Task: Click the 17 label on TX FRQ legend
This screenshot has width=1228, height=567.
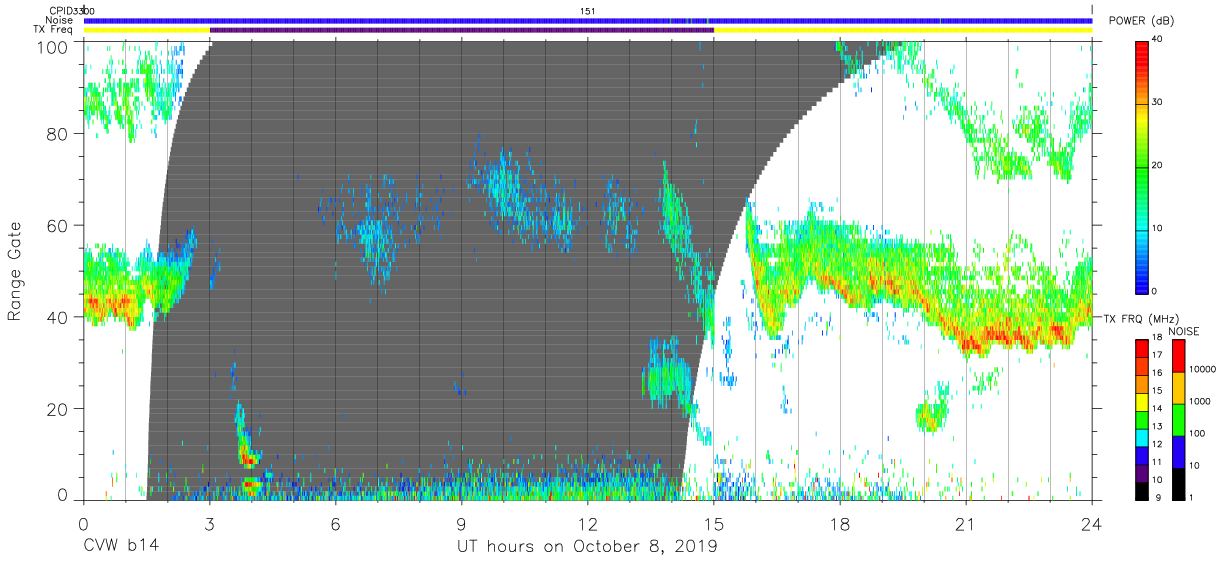Action: tap(1157, 355)
